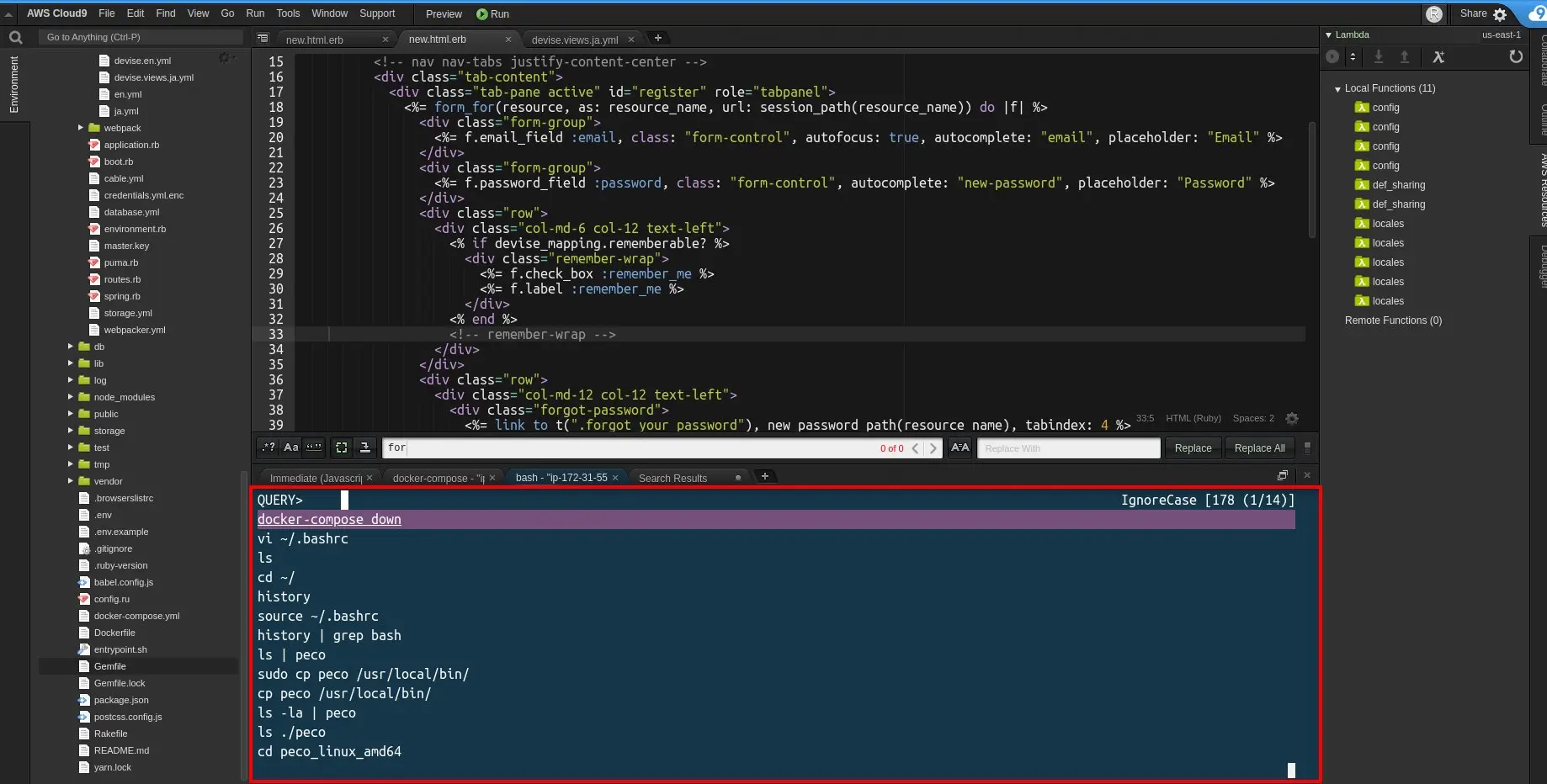1547x784 pixels.
Task: Close the console panel with X icon
Action: click(1307, 475)
